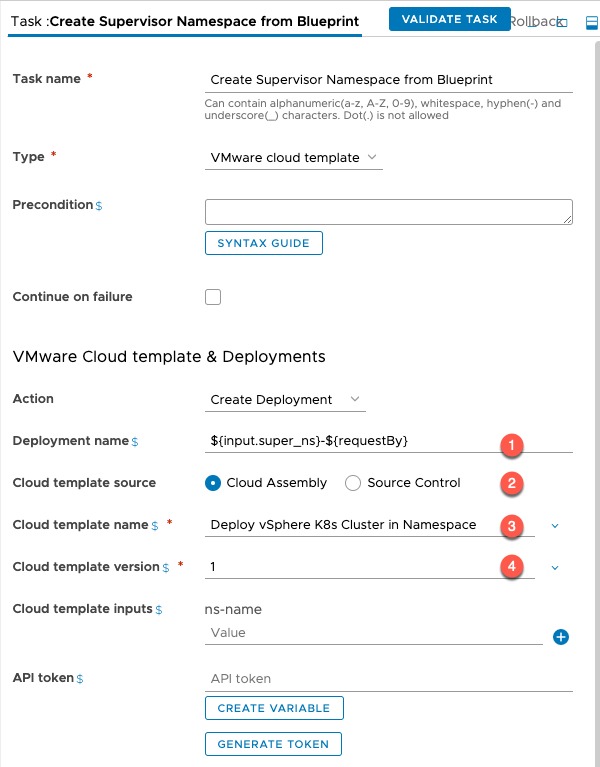Enable the Continue on failure checkbox

click(x=213, y=297)
